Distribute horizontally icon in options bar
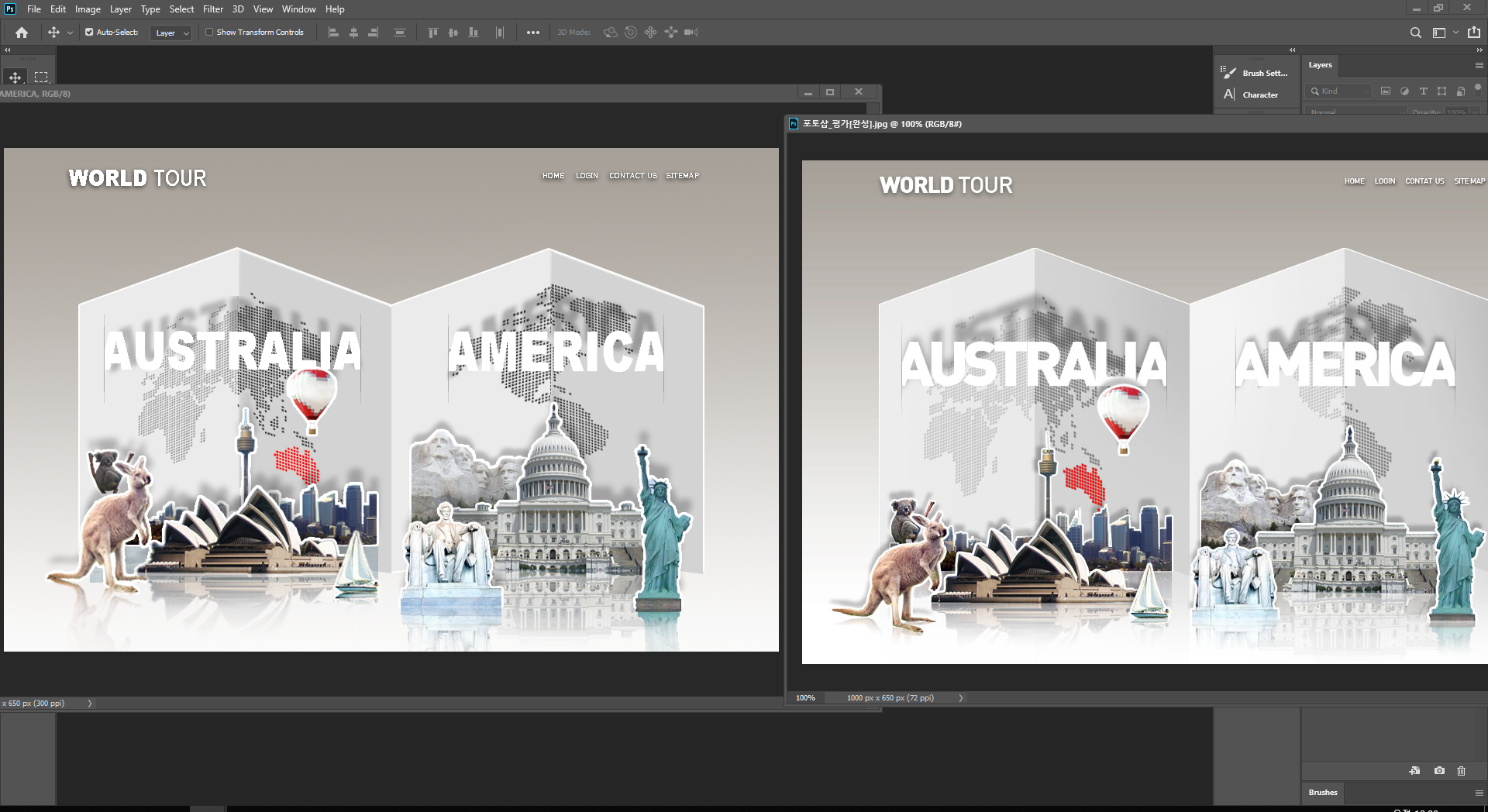The image size is (1488, 812). 500,33
